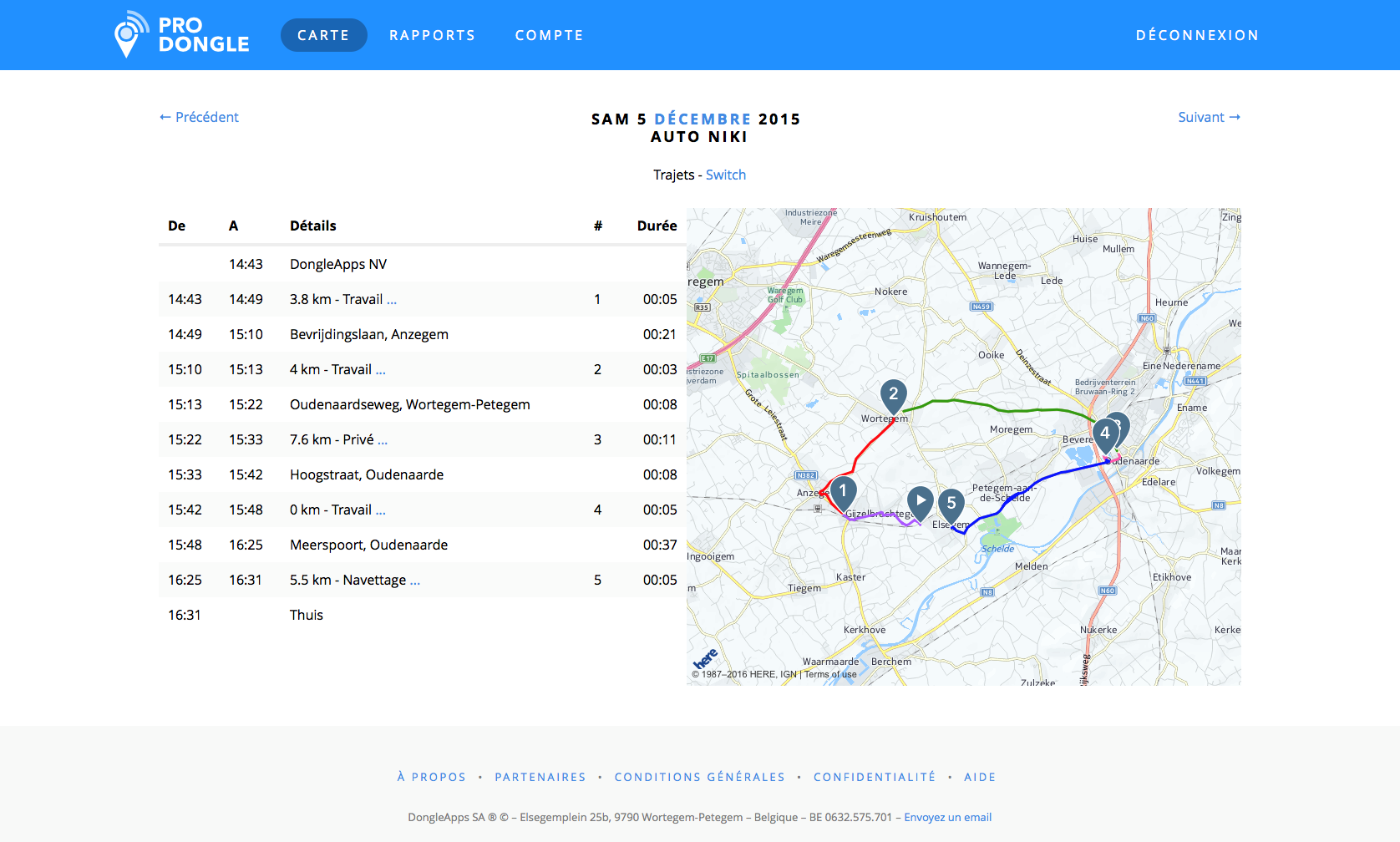This screenshot has height=842, width=1400.
Task: Open the Compte tab
Action: click(x=549, y=35)
